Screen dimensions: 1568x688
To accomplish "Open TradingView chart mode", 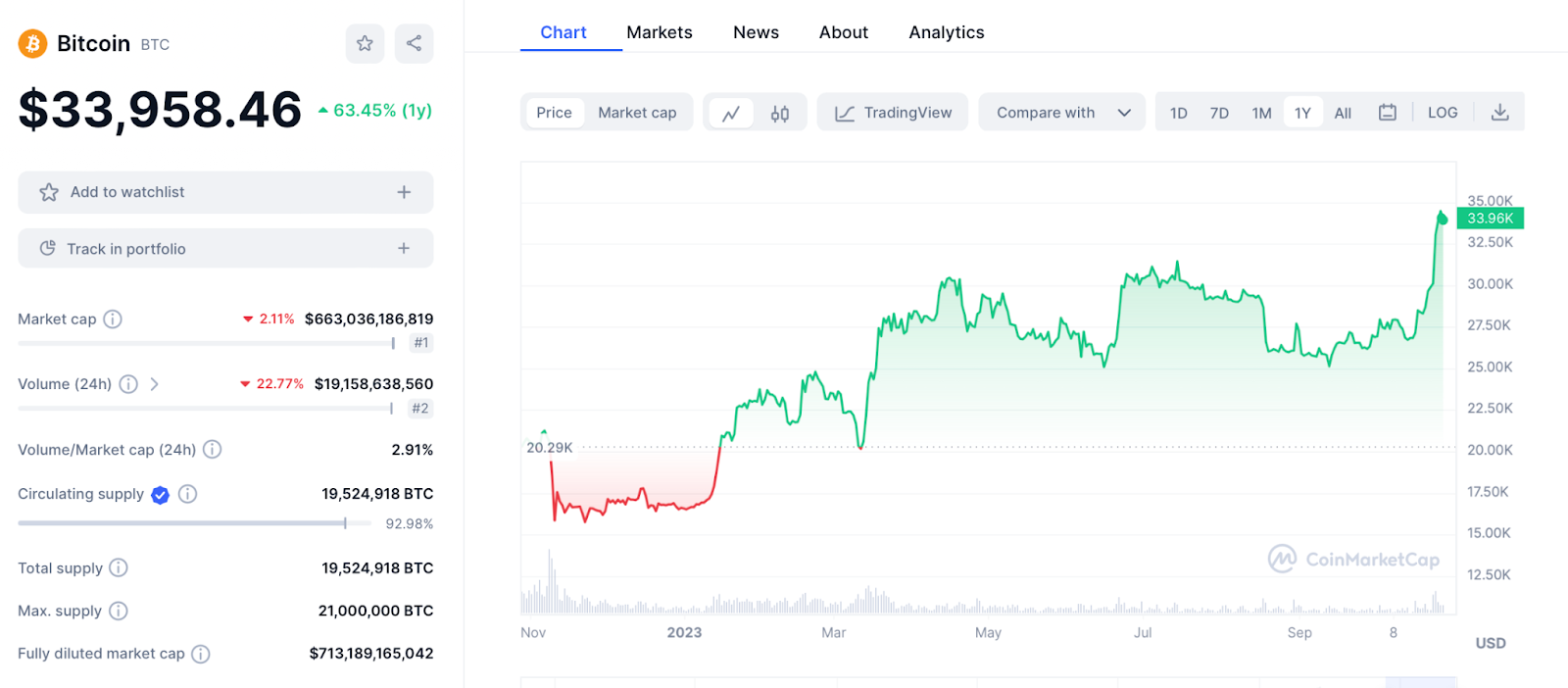I will point(893,113).
